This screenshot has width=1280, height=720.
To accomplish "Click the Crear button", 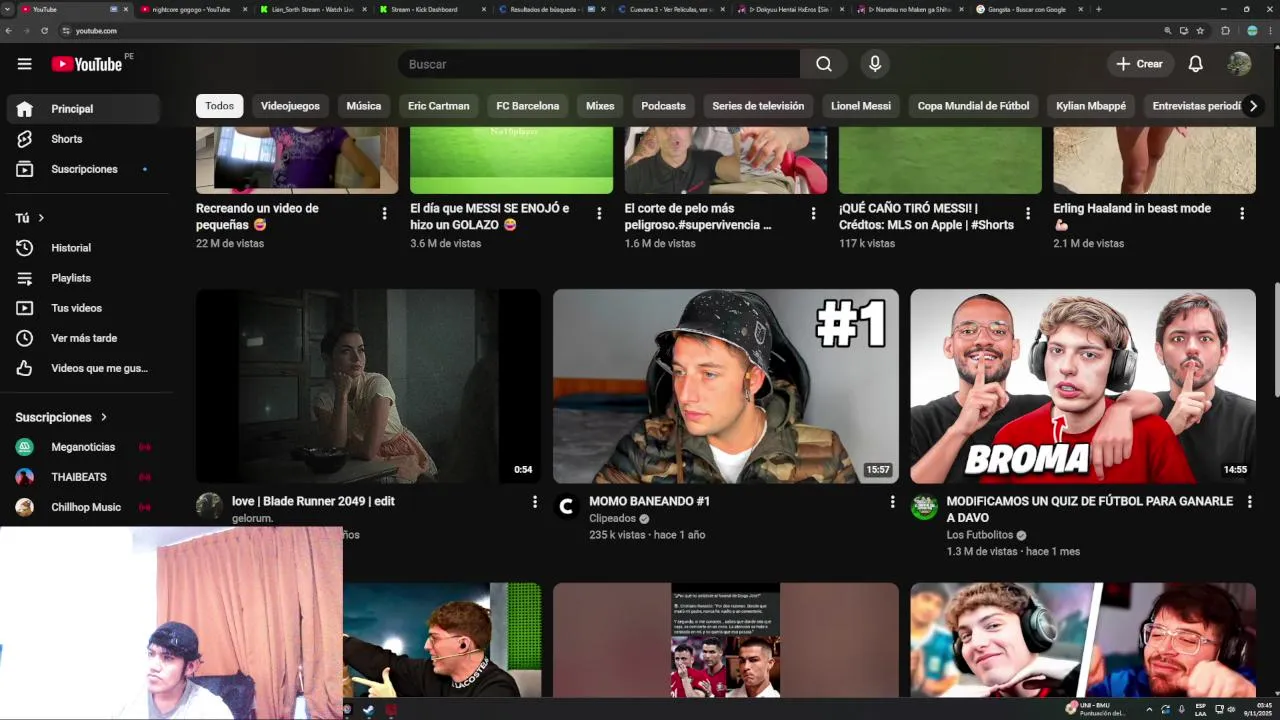I will click(1139, 64).
